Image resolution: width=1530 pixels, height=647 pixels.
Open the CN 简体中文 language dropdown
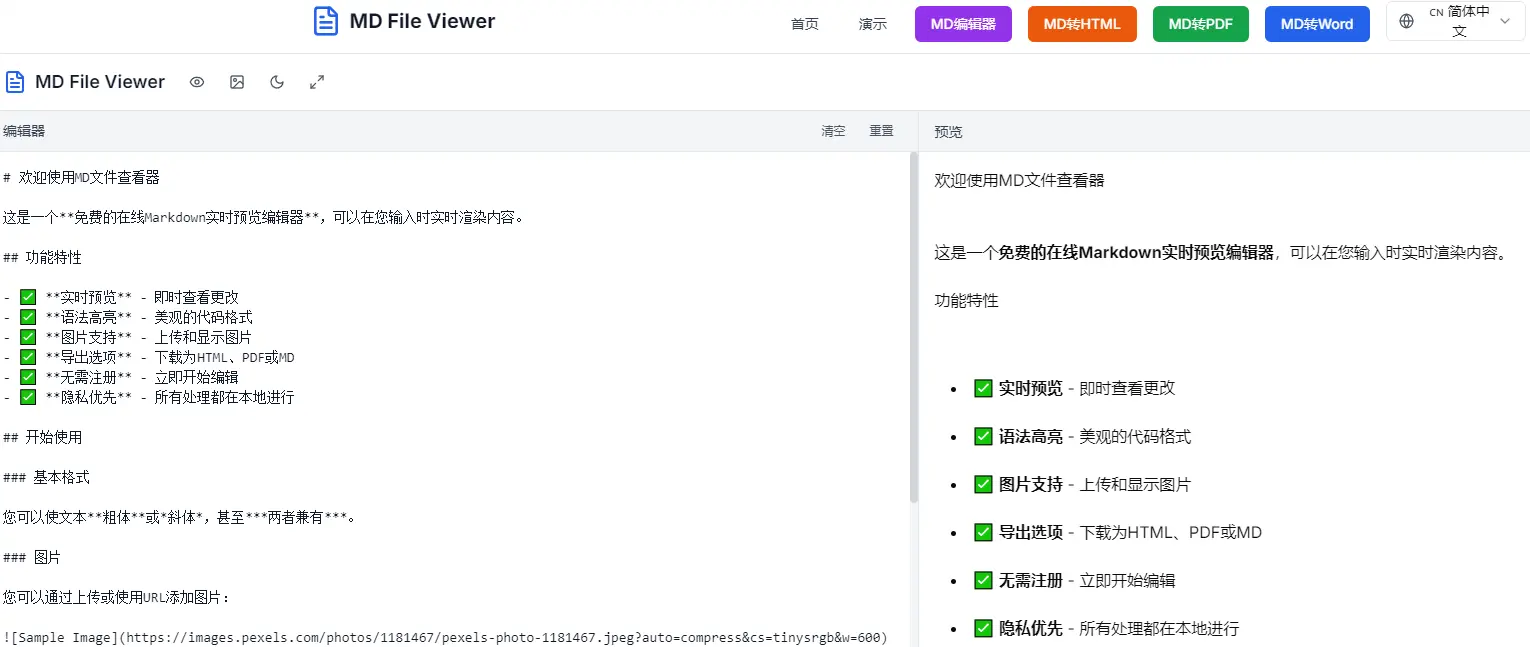point(1455,22)
